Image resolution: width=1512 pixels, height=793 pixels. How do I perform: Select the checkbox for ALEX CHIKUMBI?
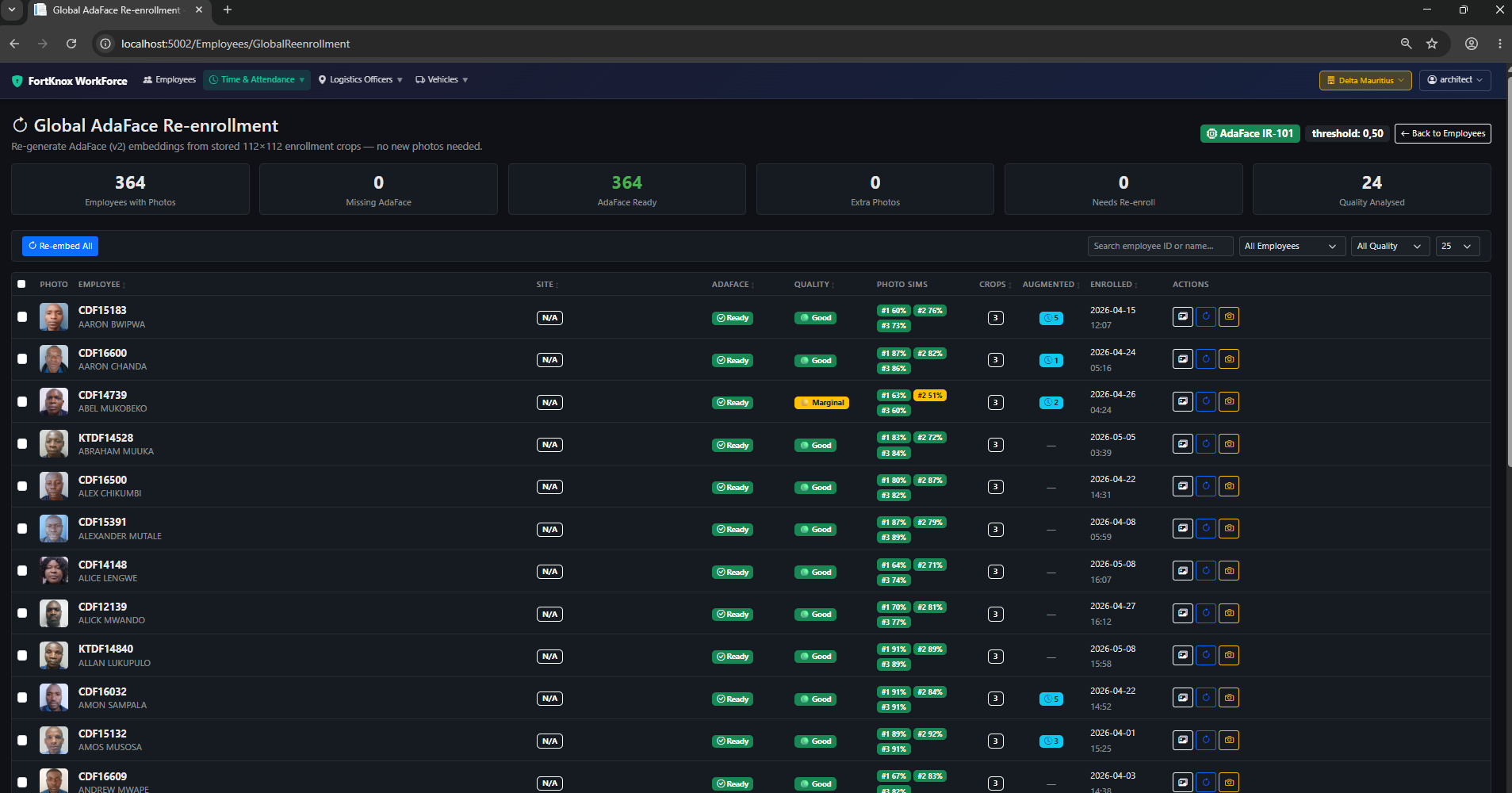pyautogui.click(x=22, y=486)
